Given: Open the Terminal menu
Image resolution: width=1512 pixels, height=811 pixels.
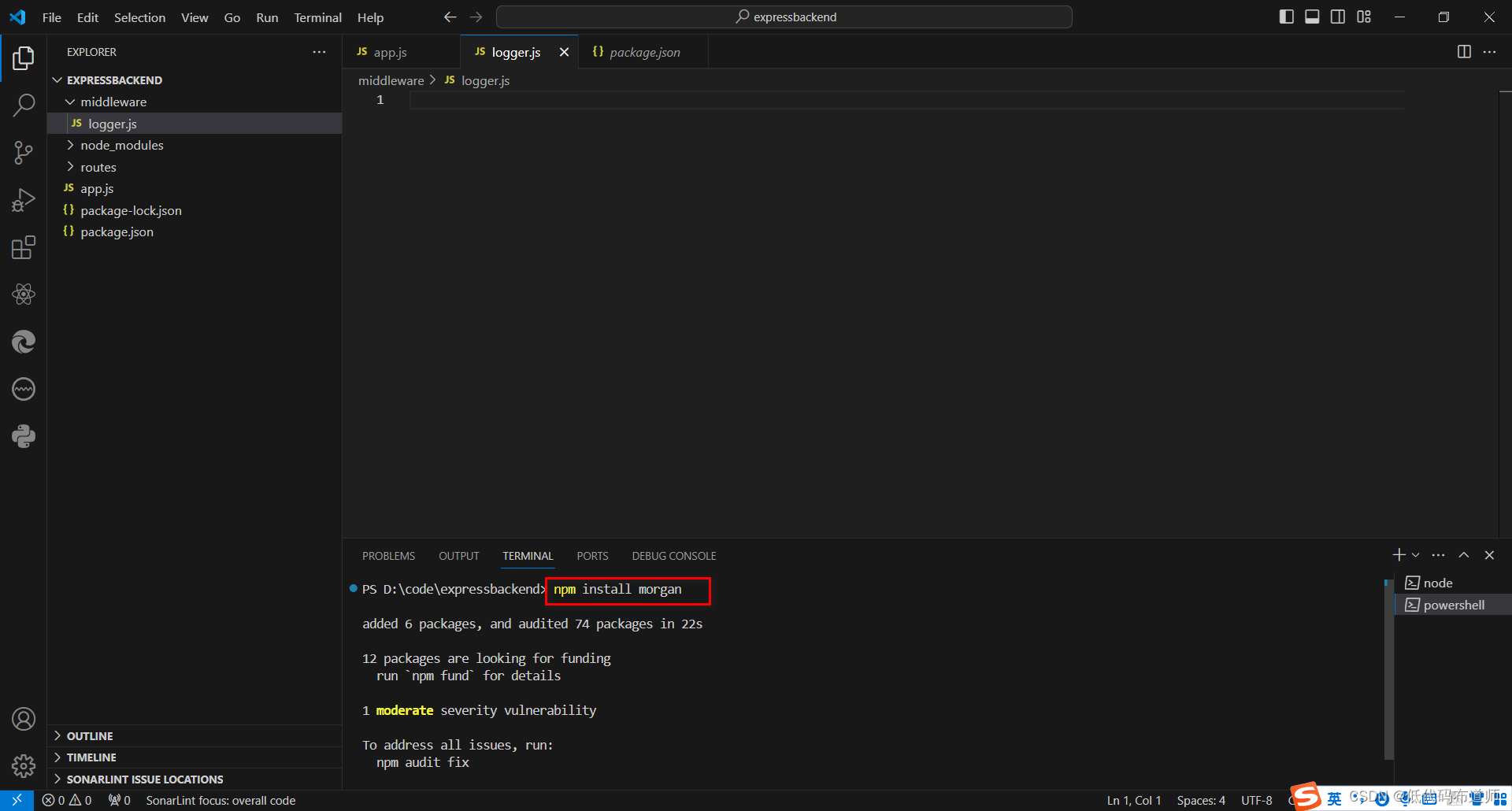Looking at the screenshot, I should pyautogui.click(x=317, y=17).
